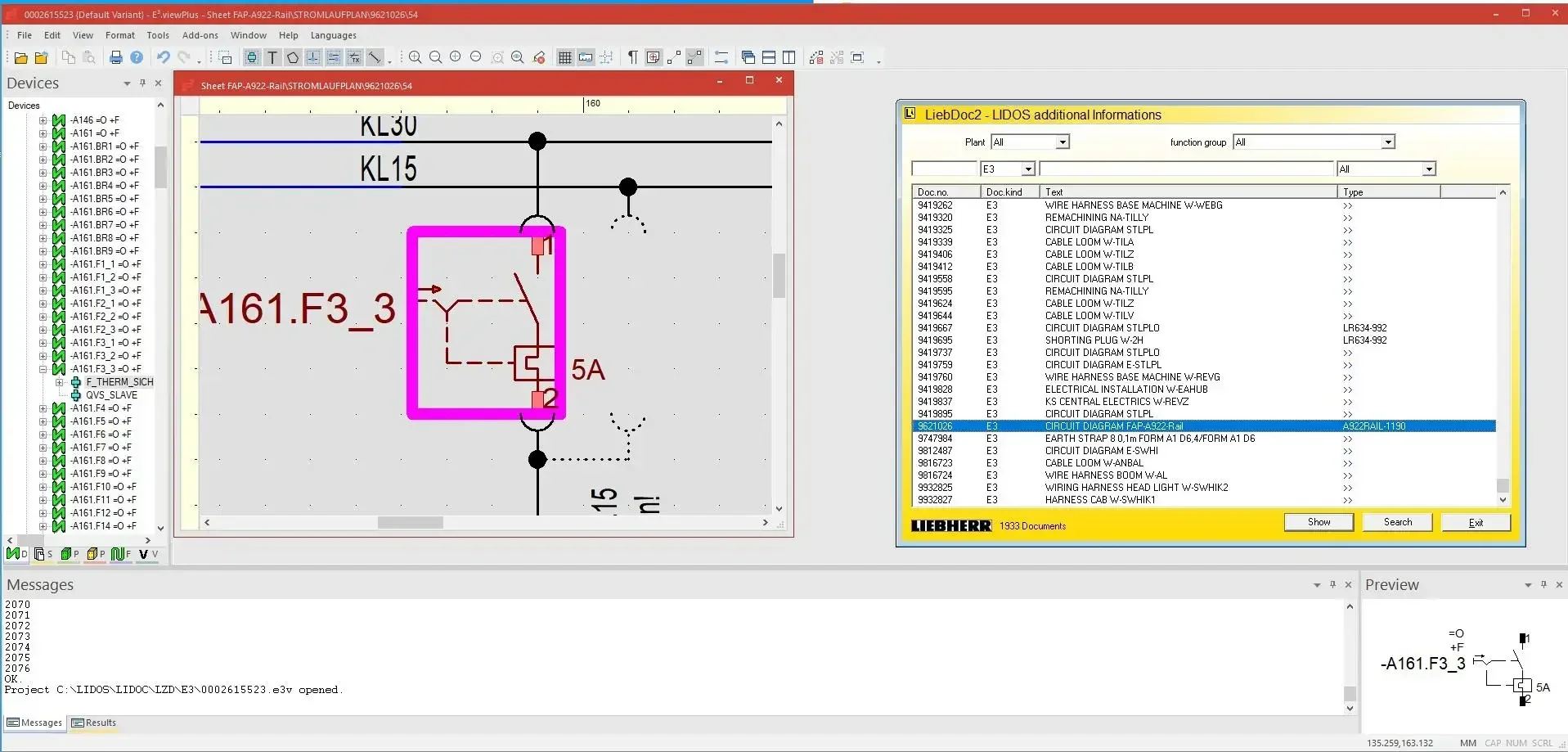Viewport: 1568px width, 752px height.
Task: Click the sheet horizontal scrollbar thumb
Action: 410,522
